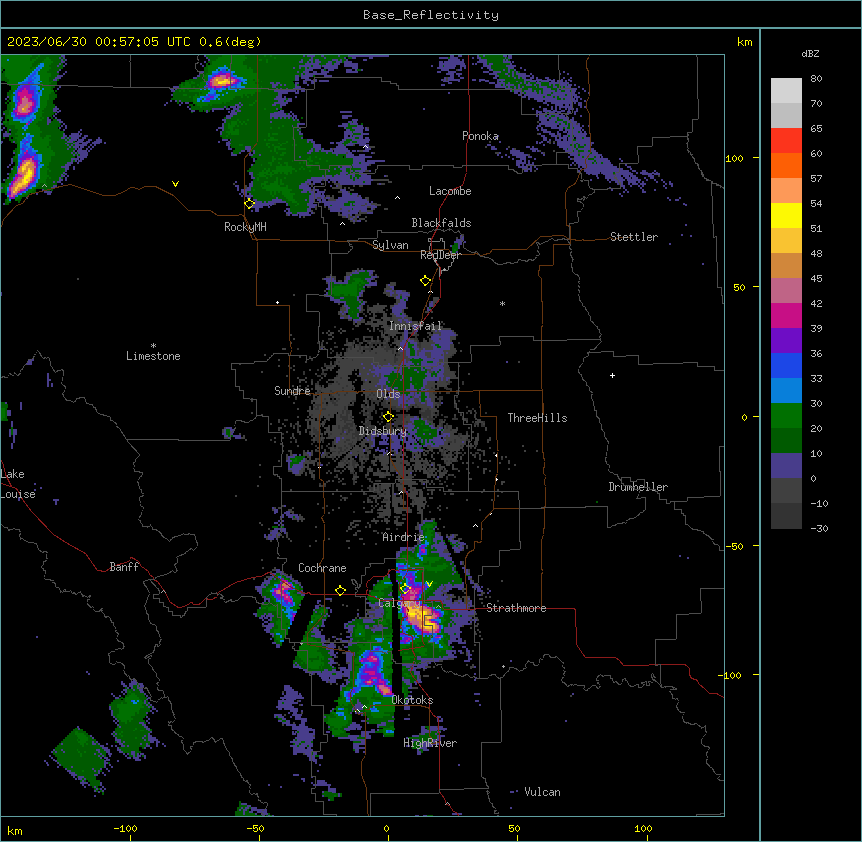The width and height of the screenshot is (862, 842).
Task: Click the RedDeer city label
Action: 440,255
